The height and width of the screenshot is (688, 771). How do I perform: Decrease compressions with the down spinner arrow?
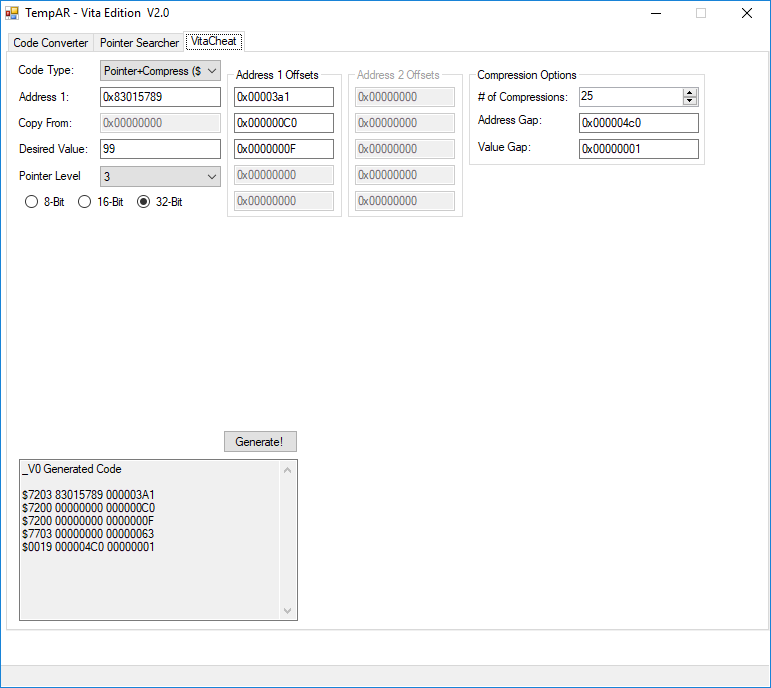tap(690, 101)
